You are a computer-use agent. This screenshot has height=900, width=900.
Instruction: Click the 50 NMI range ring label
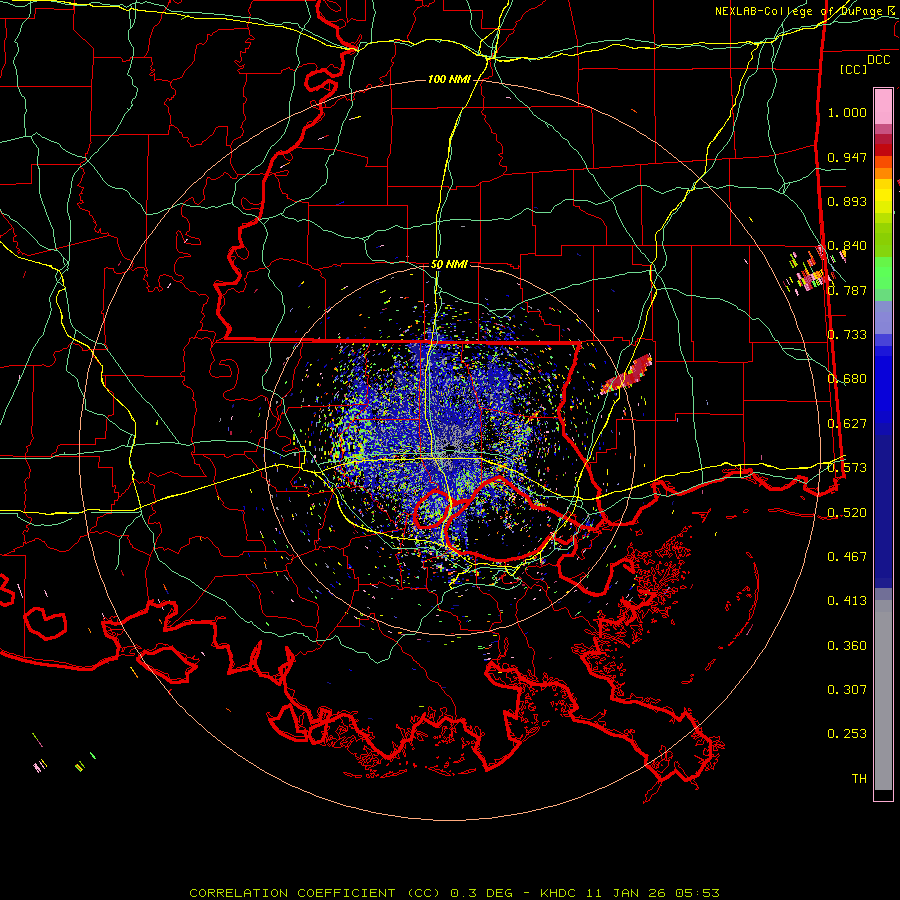coord(449,264)
